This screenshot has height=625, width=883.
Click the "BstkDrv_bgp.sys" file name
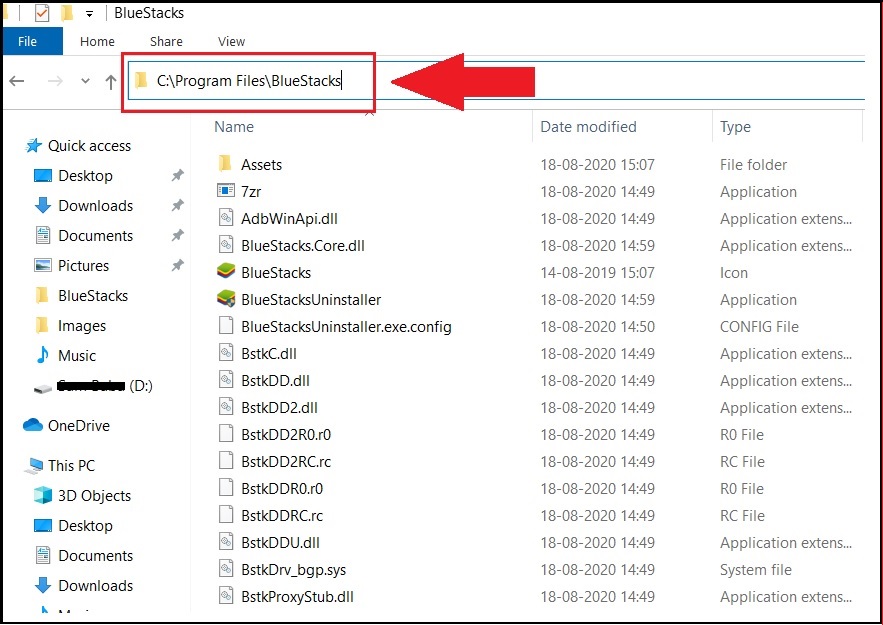coord(293,570)
